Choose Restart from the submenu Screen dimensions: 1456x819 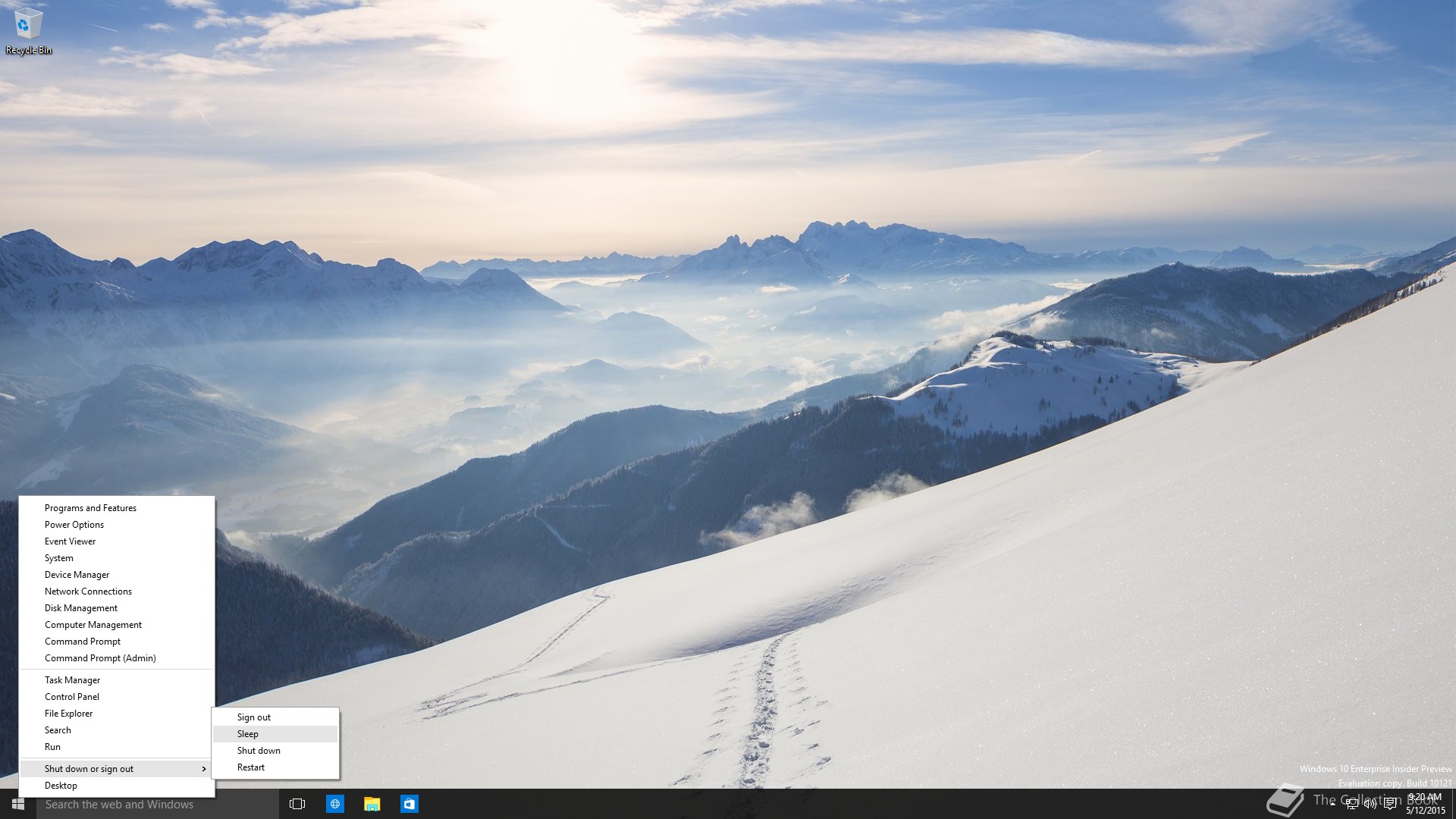[275, 767]
